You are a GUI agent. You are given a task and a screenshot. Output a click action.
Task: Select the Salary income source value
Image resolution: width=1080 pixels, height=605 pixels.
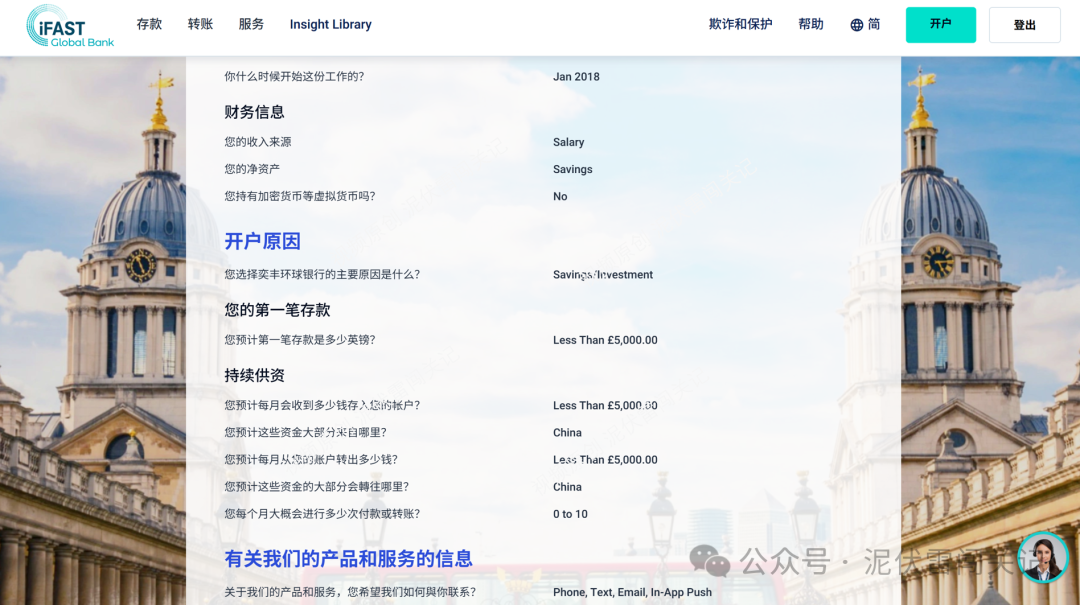(x=568, y=142)
